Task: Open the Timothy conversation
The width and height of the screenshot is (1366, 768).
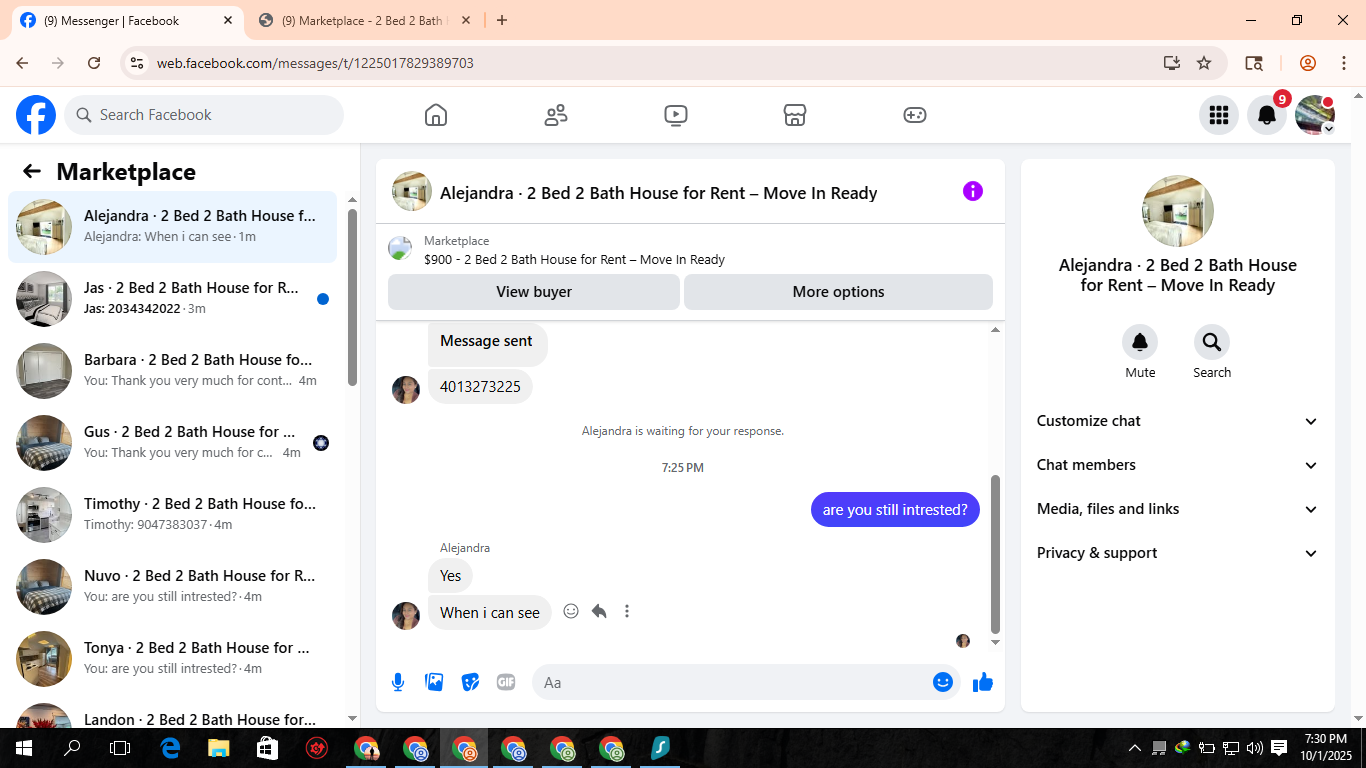Action: [x=172, y=515]
